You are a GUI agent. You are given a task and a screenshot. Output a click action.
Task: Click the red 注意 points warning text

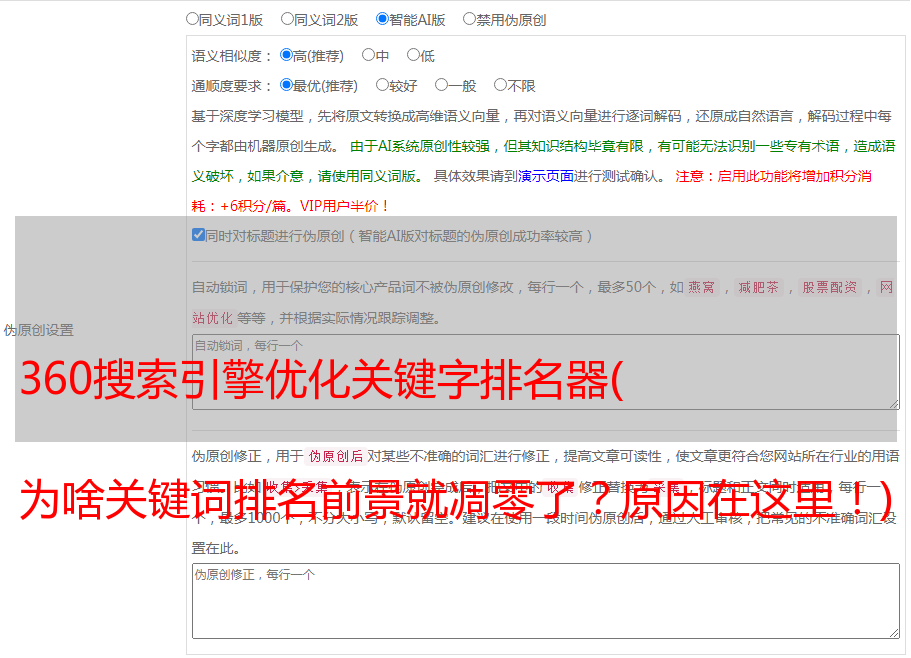click(x=532, y=191)
